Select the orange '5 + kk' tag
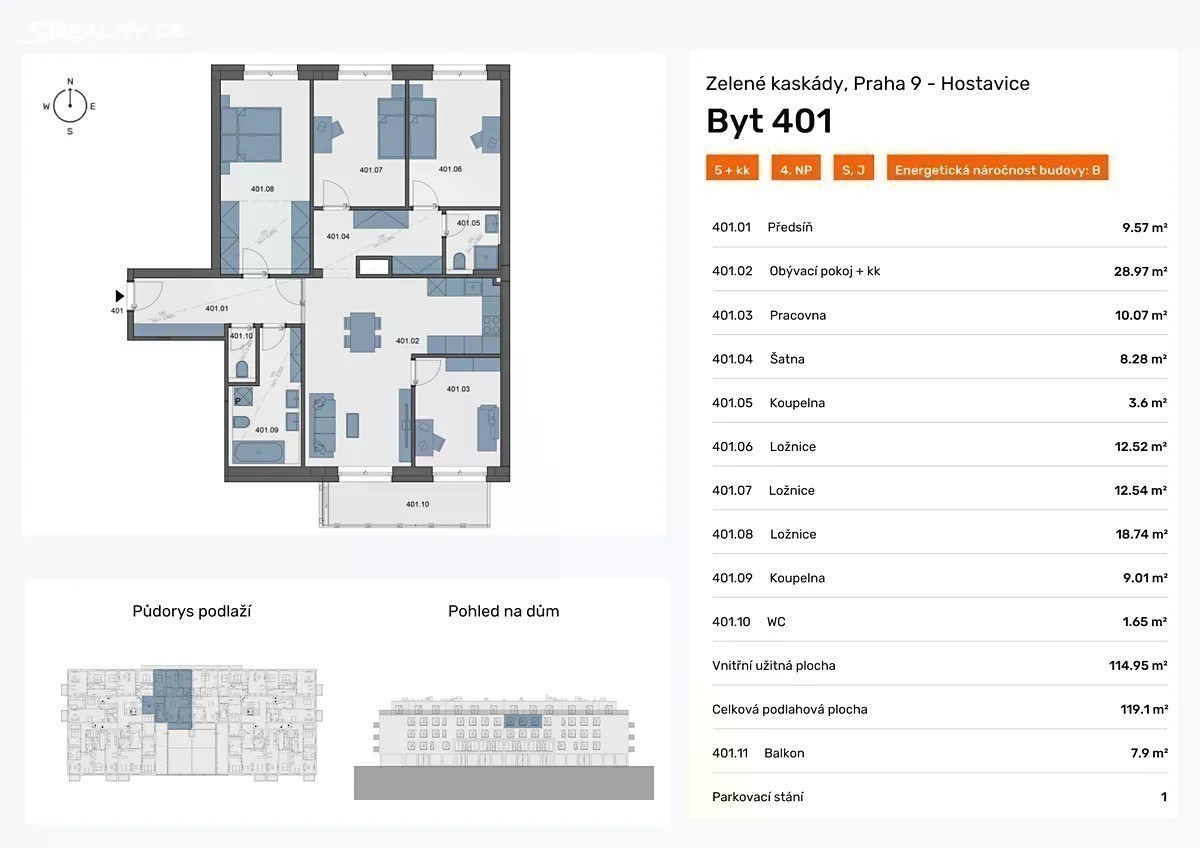This screenshot has width=1200, height=848. [732, 170]
